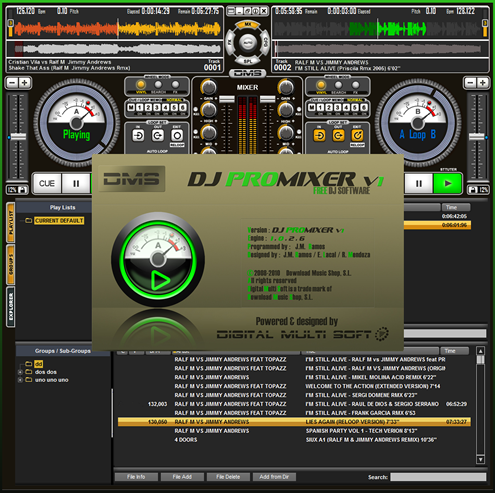Open the menu icon in the top window bar
Viewport: 495px width, 493px height.
pos(231,11)
